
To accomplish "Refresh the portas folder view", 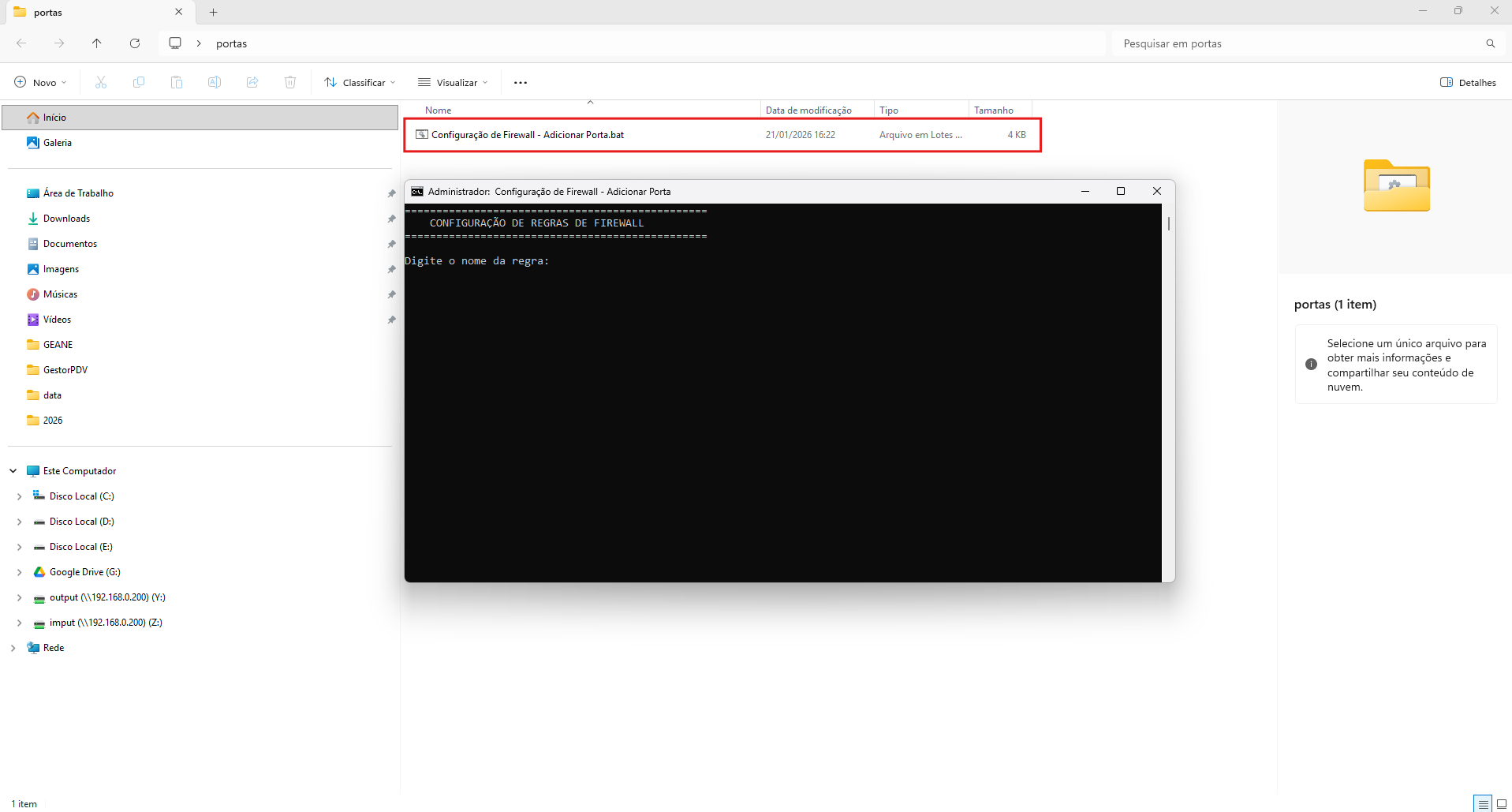I will point(135,43).
